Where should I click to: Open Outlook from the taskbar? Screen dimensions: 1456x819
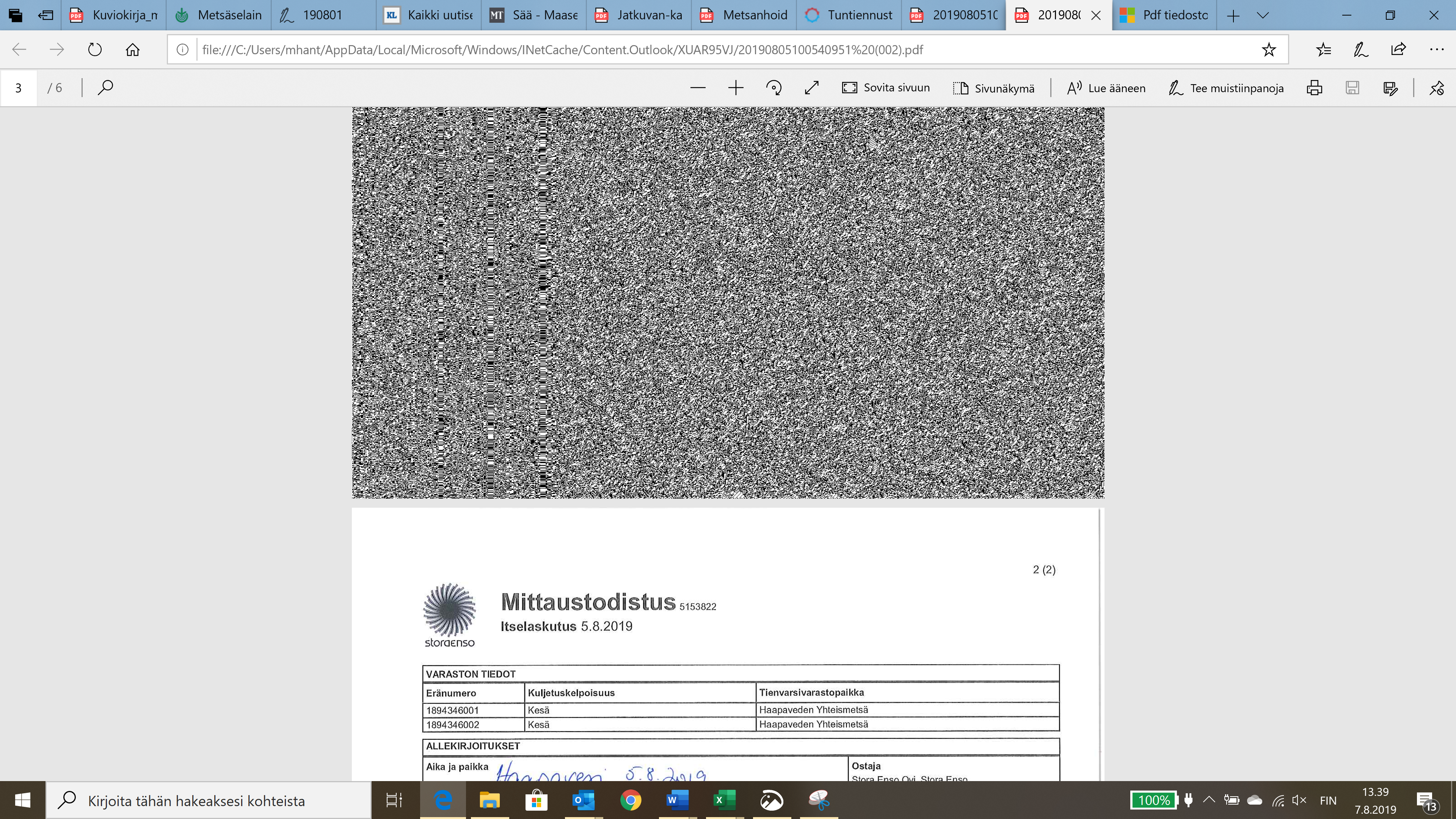pyautogui.click(x=583, y=800)
